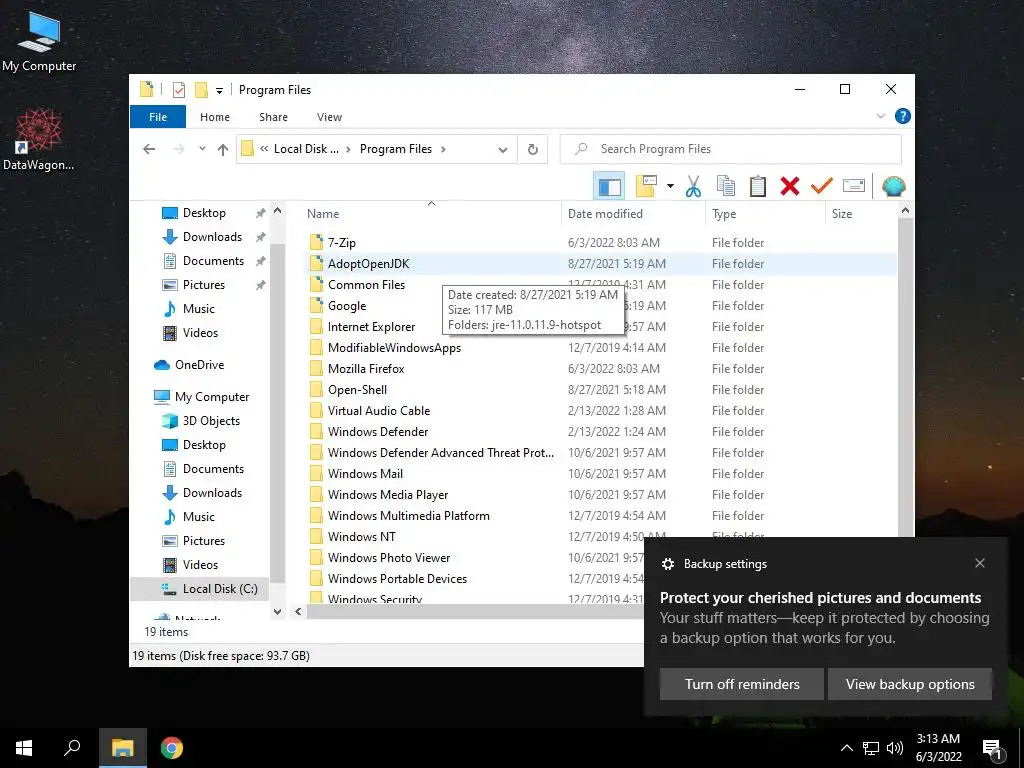Click the file list scroll up arrow

tap(905, 210)
